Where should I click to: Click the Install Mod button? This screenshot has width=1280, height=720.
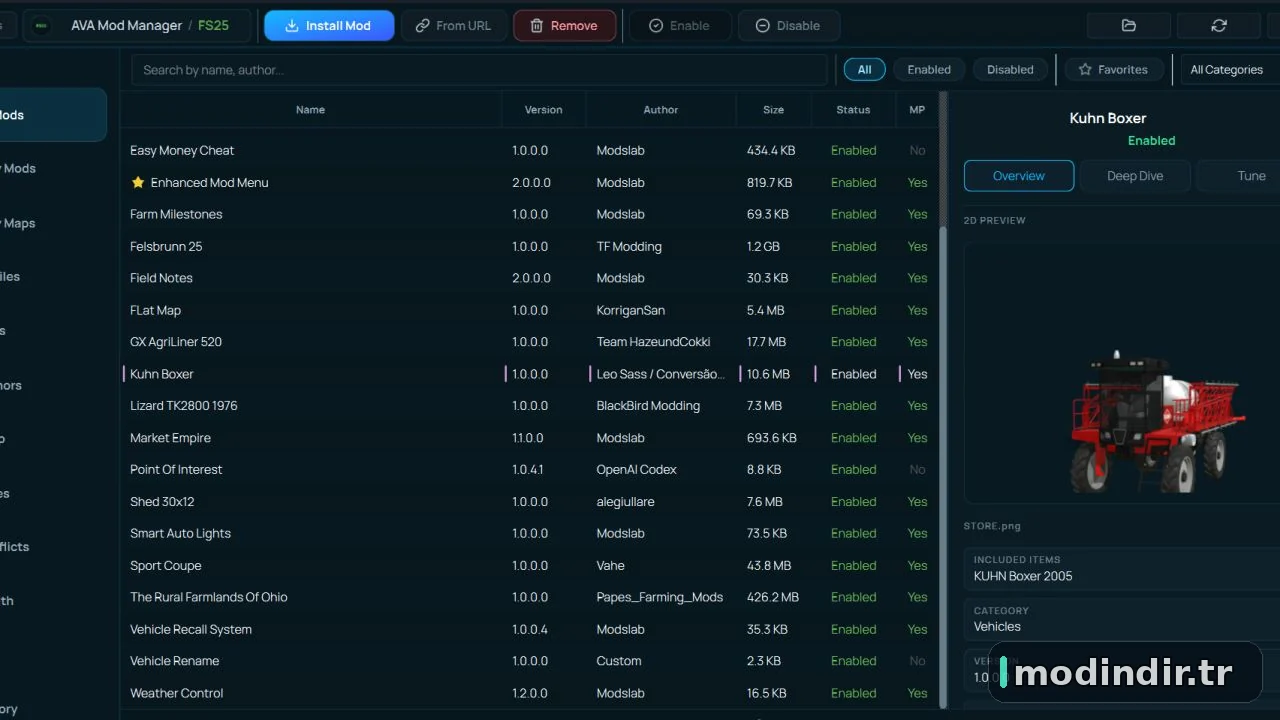point(329,26)
